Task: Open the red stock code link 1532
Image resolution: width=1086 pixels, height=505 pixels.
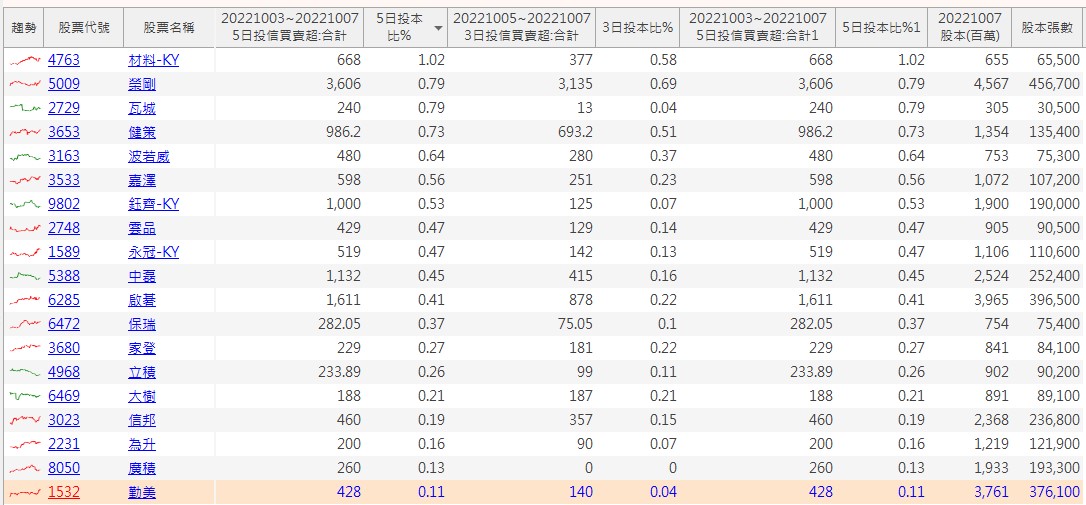Action: coord(63,492)
